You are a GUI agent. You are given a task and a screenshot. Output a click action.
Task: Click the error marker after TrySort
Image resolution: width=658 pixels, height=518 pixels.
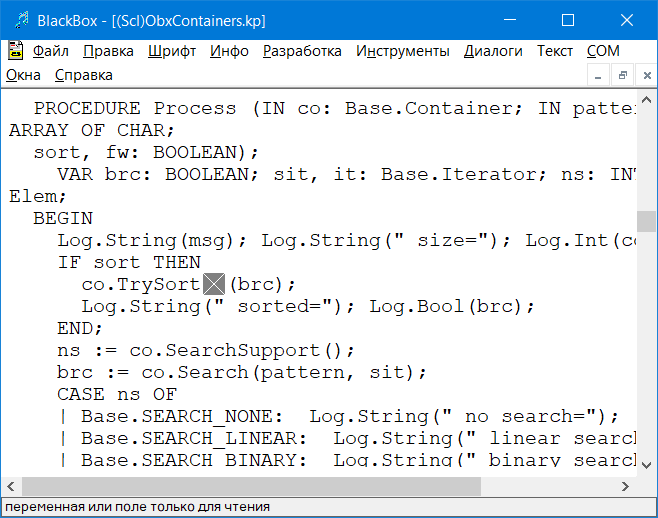click(x=214, y=285)
